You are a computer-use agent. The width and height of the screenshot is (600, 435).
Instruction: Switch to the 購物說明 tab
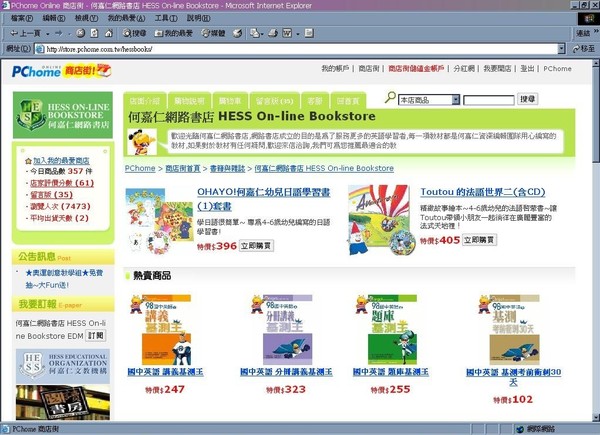pos(189,101)
